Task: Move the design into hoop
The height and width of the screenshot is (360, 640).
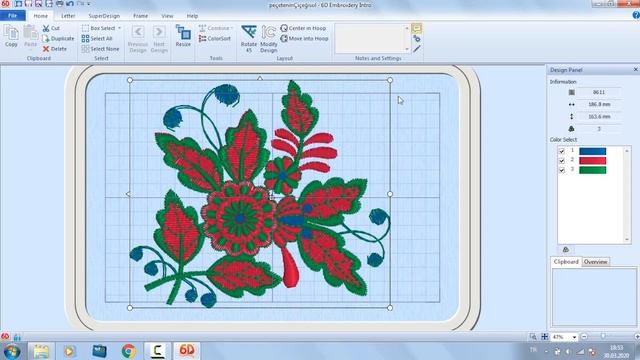Action: (304, 38)
